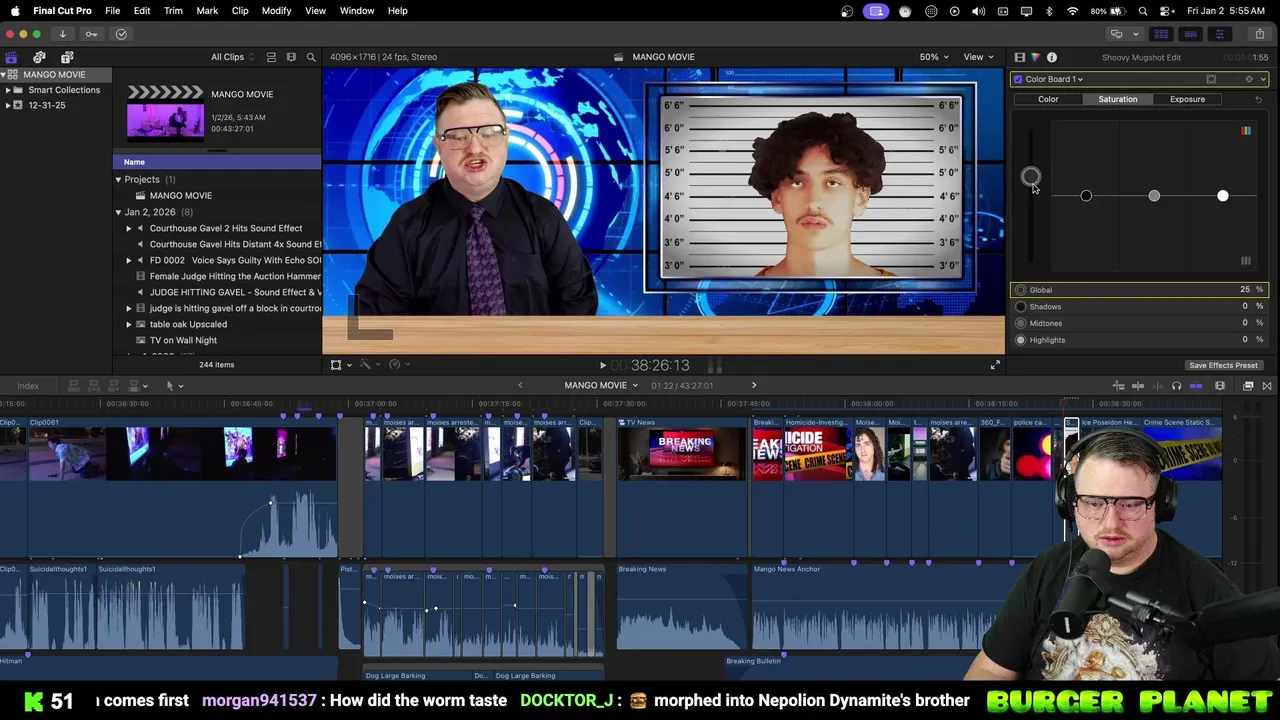Viewport: 1280px width, 720px height.
Task: Open the browser clip appearance filmstrip options
Action: (291, 57)
